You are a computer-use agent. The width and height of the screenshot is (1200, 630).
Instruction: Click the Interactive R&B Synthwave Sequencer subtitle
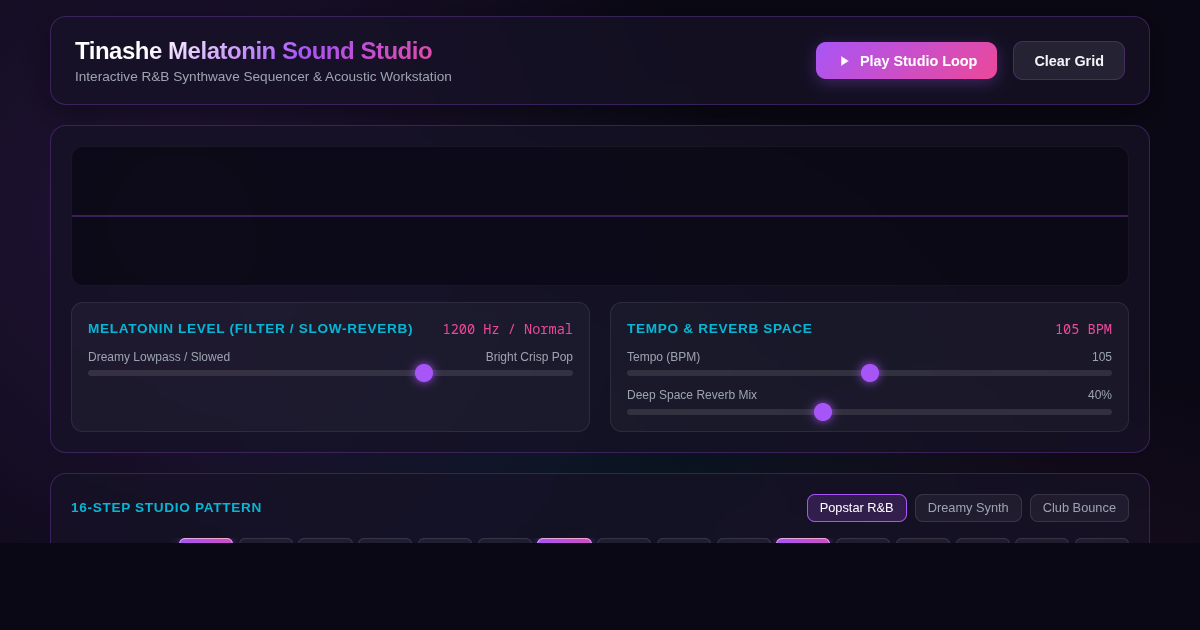[x=263, y=77]
